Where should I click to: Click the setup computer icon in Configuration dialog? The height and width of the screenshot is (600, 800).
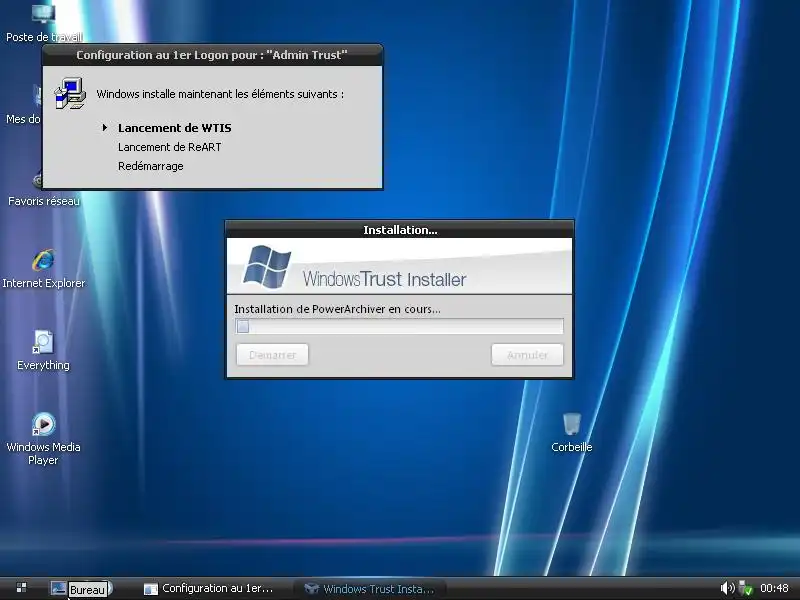[x=70, y=93]
